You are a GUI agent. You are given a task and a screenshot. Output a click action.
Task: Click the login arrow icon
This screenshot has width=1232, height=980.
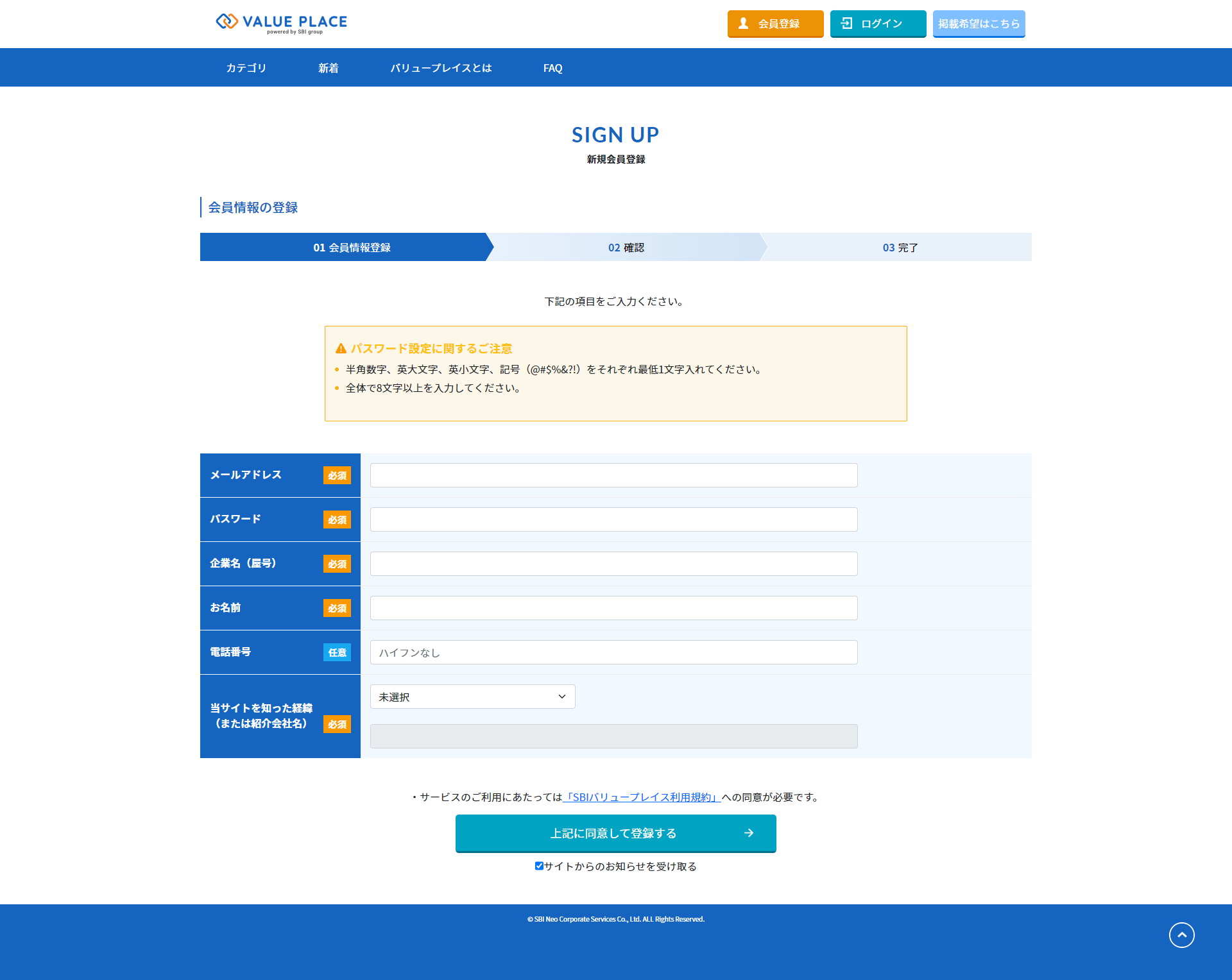pyautogui.click(x=846, y=24)
